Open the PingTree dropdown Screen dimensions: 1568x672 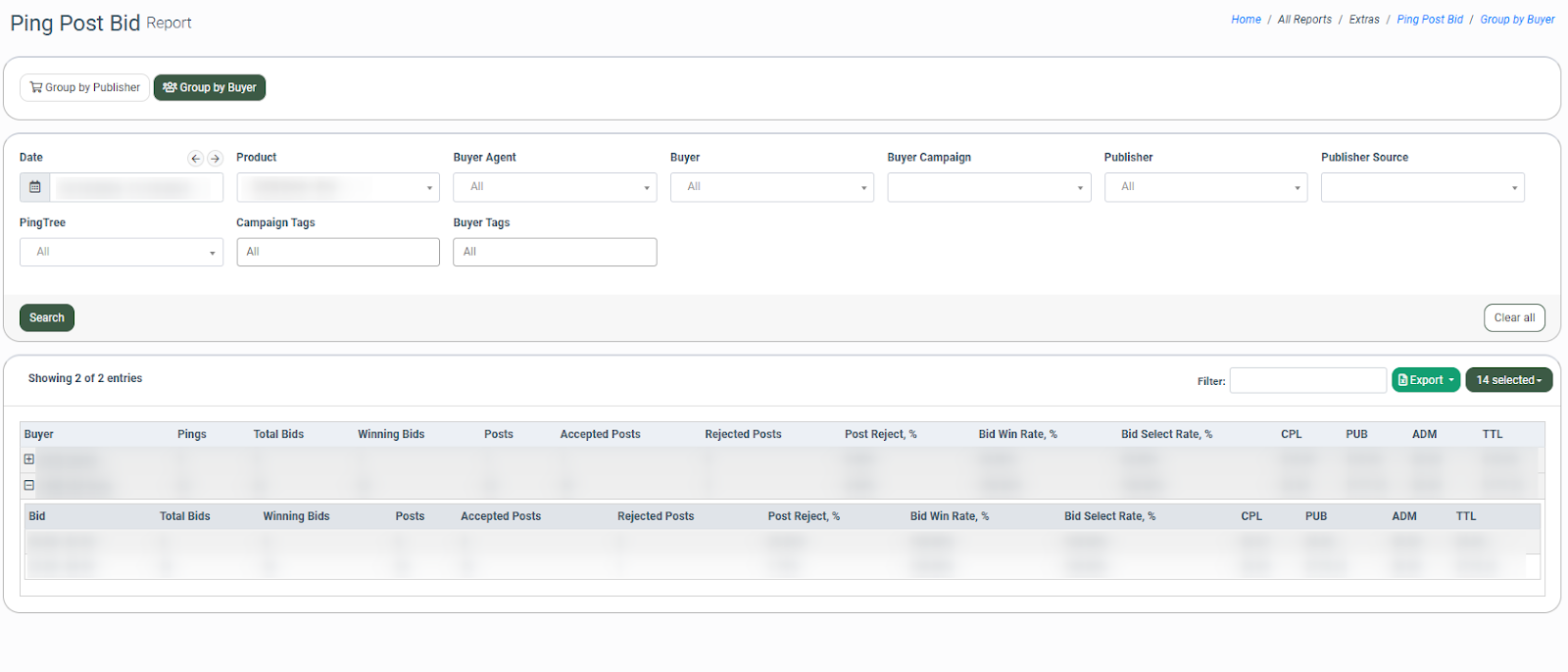[122, 252]
